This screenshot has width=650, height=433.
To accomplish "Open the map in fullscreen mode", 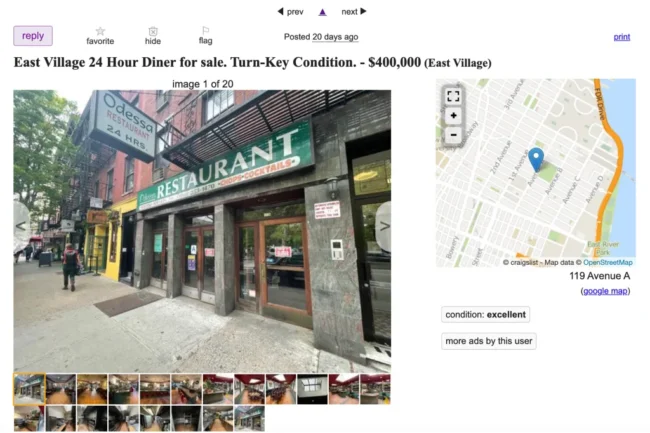I will [453, 97].
